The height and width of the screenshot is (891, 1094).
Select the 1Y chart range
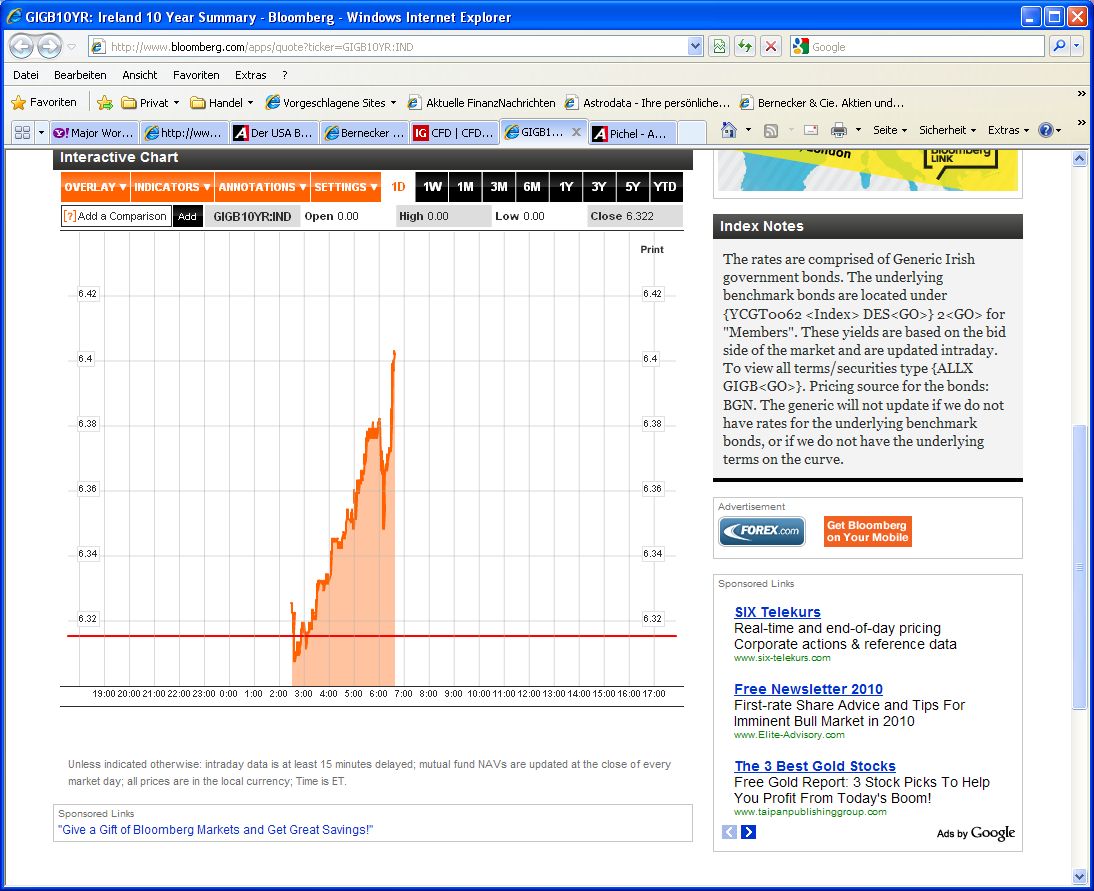[566, 187]
